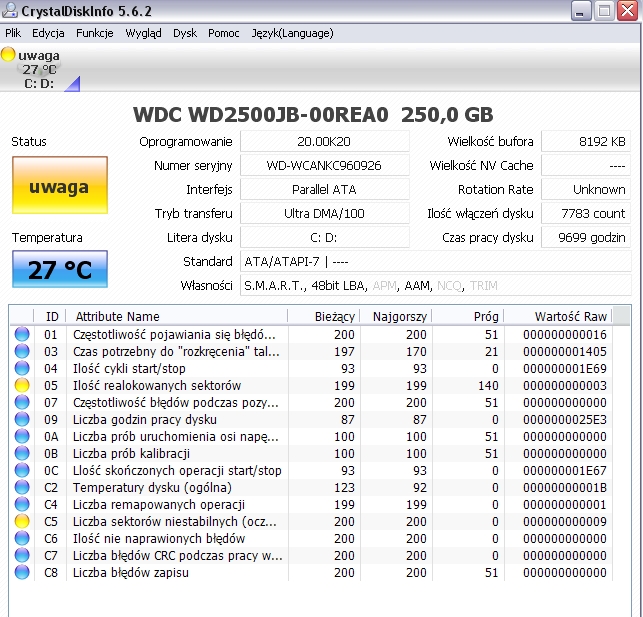Screen dimensions: 643x617
Task: Click blue status circle on row 04
Action: (x=22, y=369)
